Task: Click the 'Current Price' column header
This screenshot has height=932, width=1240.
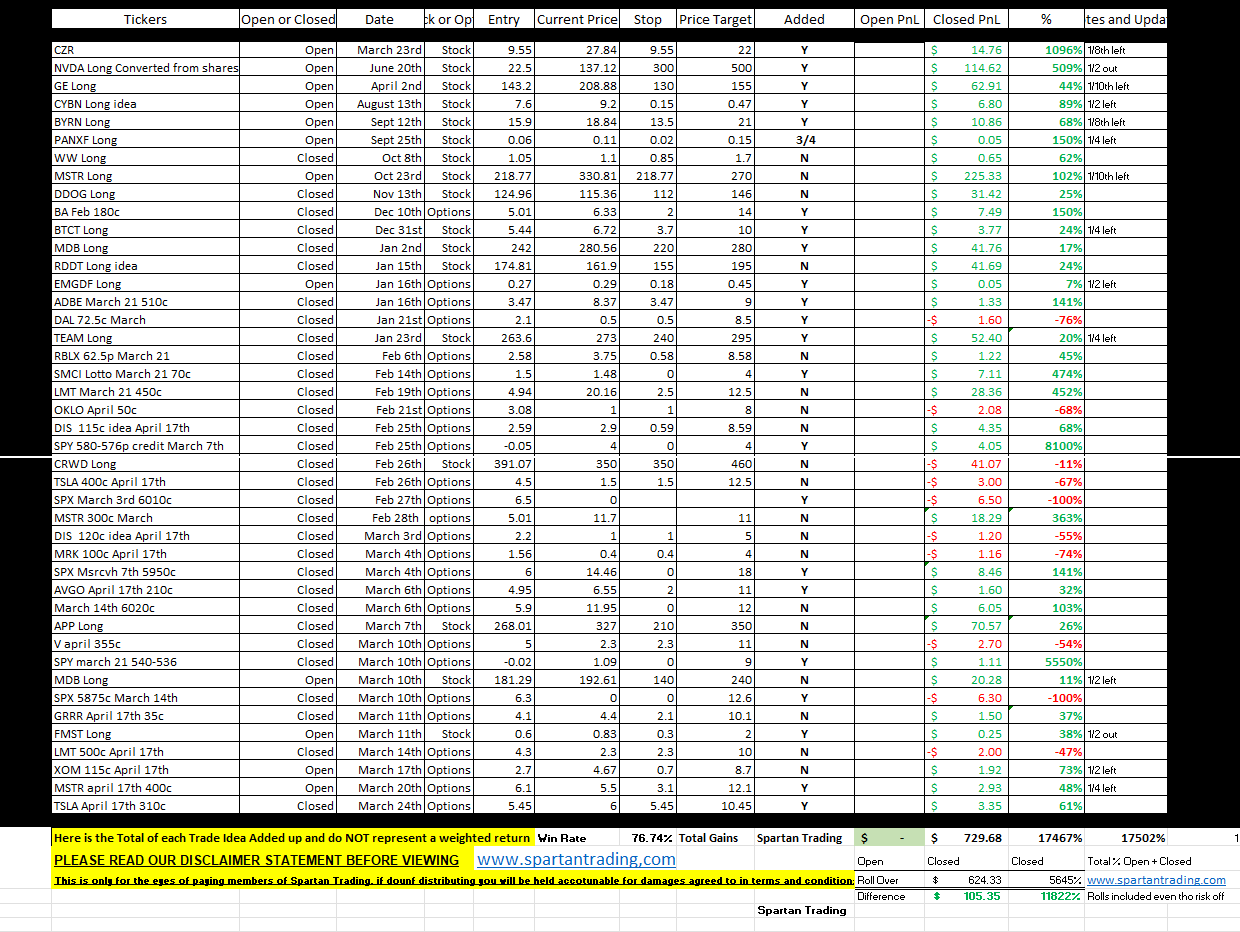Action: (x=578, y=19)
